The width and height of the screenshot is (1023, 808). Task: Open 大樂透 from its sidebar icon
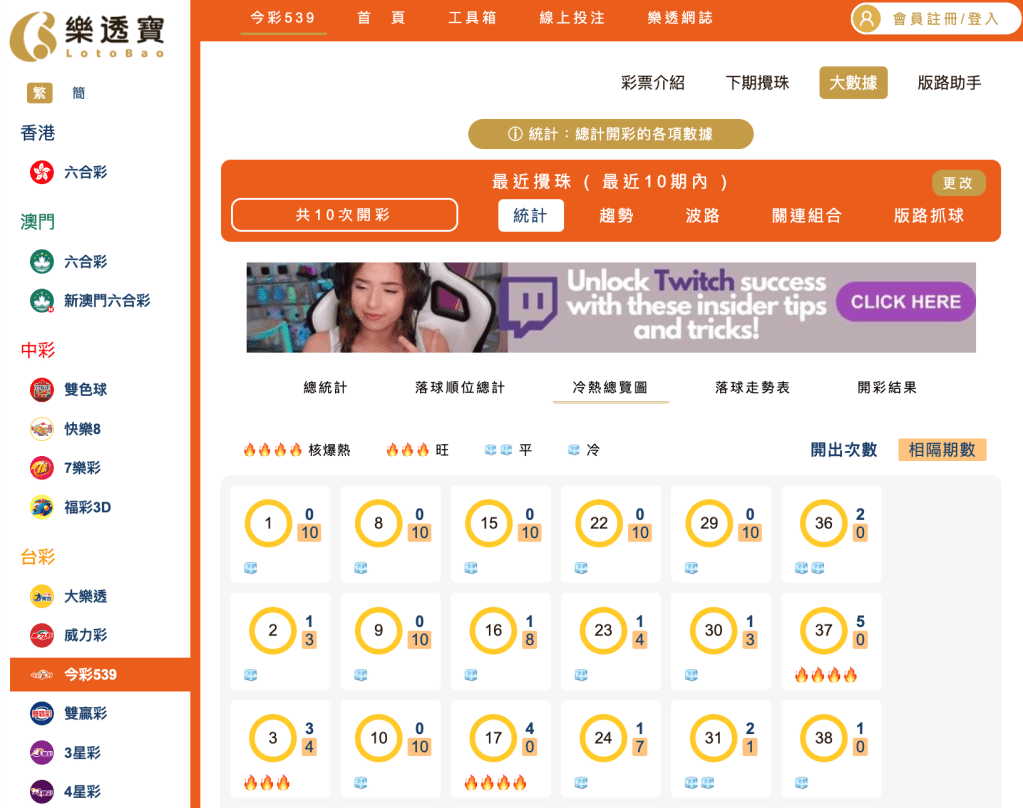coord(40,596)
